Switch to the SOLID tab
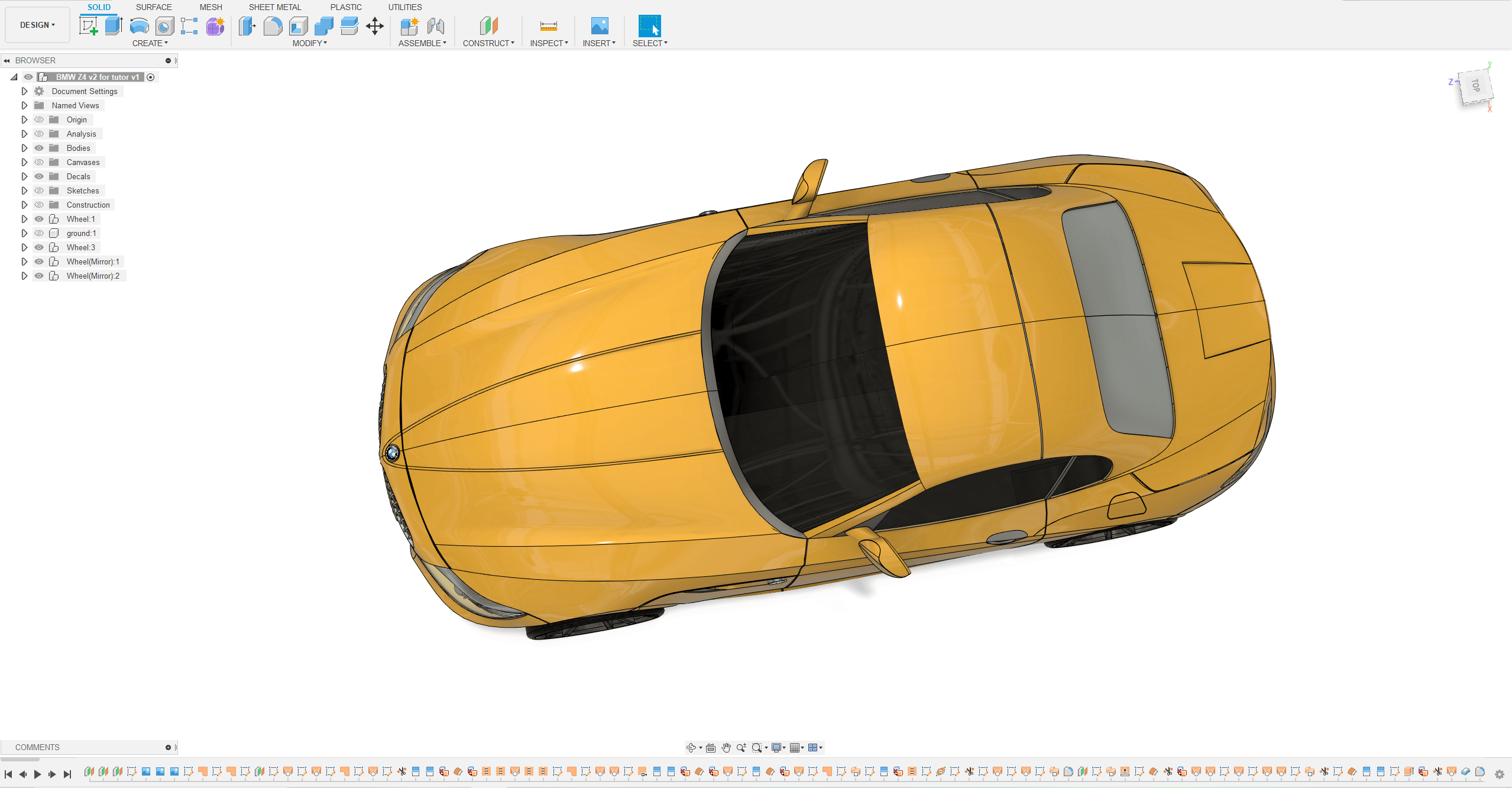 click(x=99, y=7)
